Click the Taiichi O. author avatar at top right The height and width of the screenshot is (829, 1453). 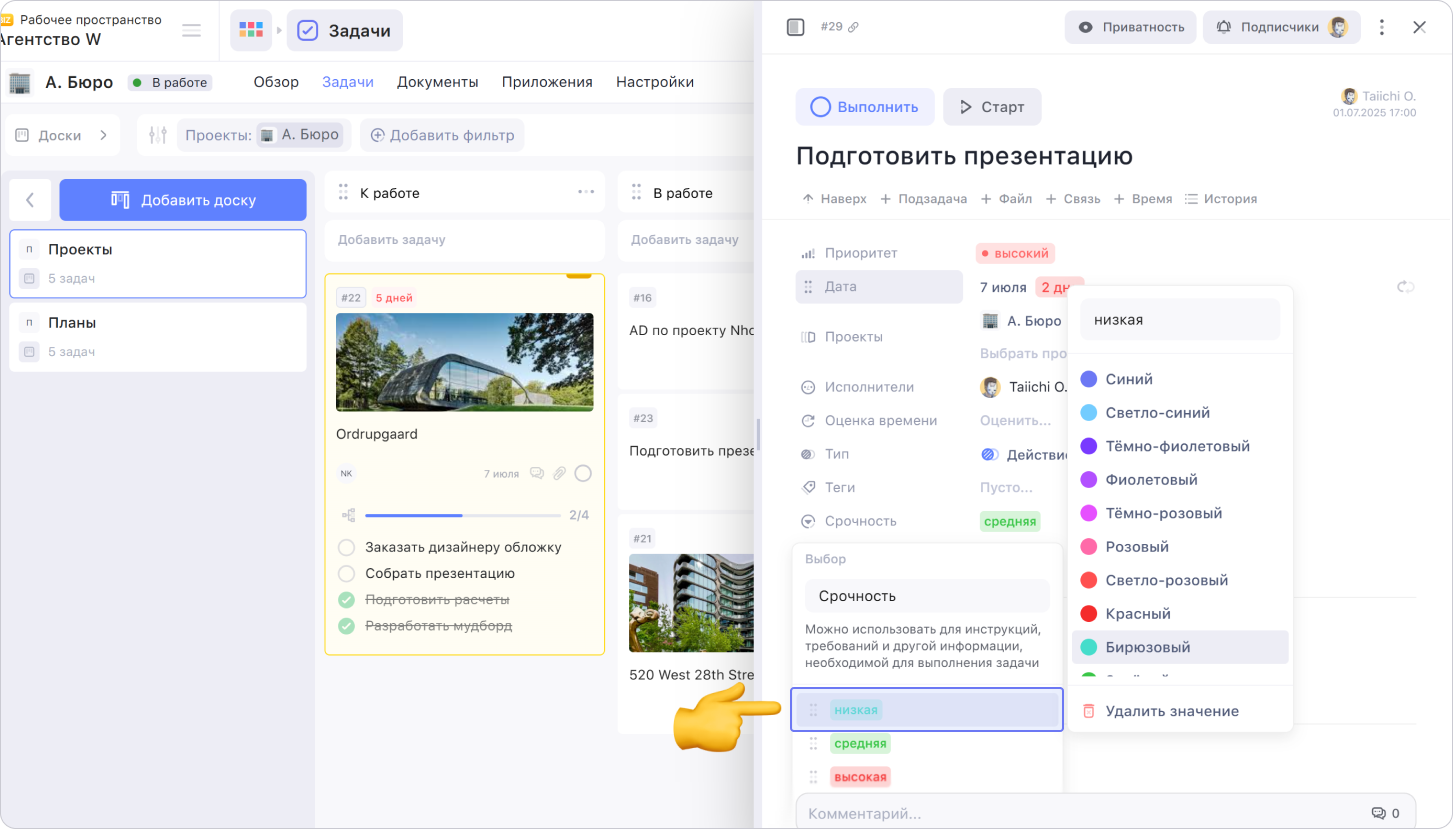1349,96
